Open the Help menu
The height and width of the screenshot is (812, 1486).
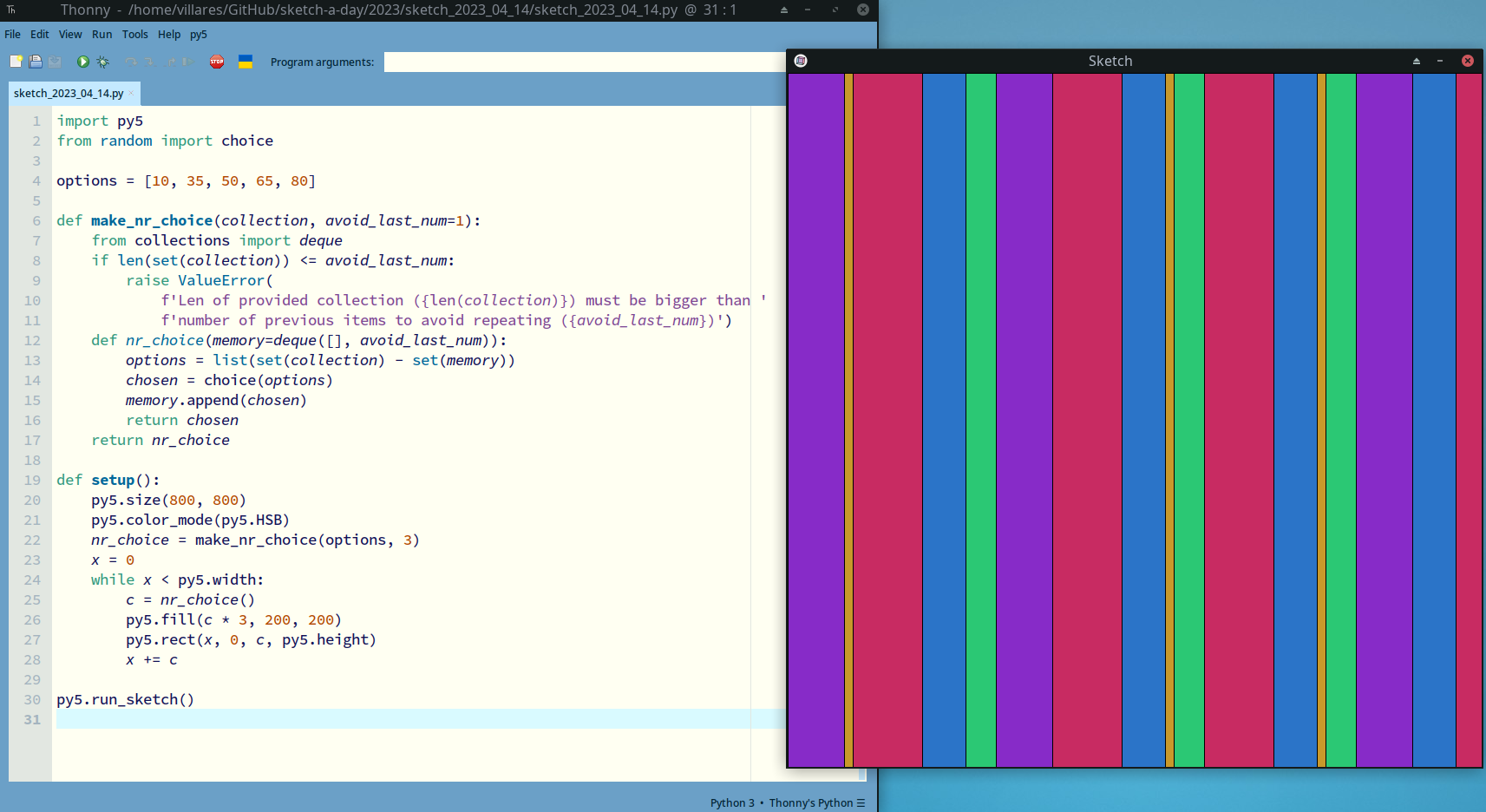coord(169,35)
